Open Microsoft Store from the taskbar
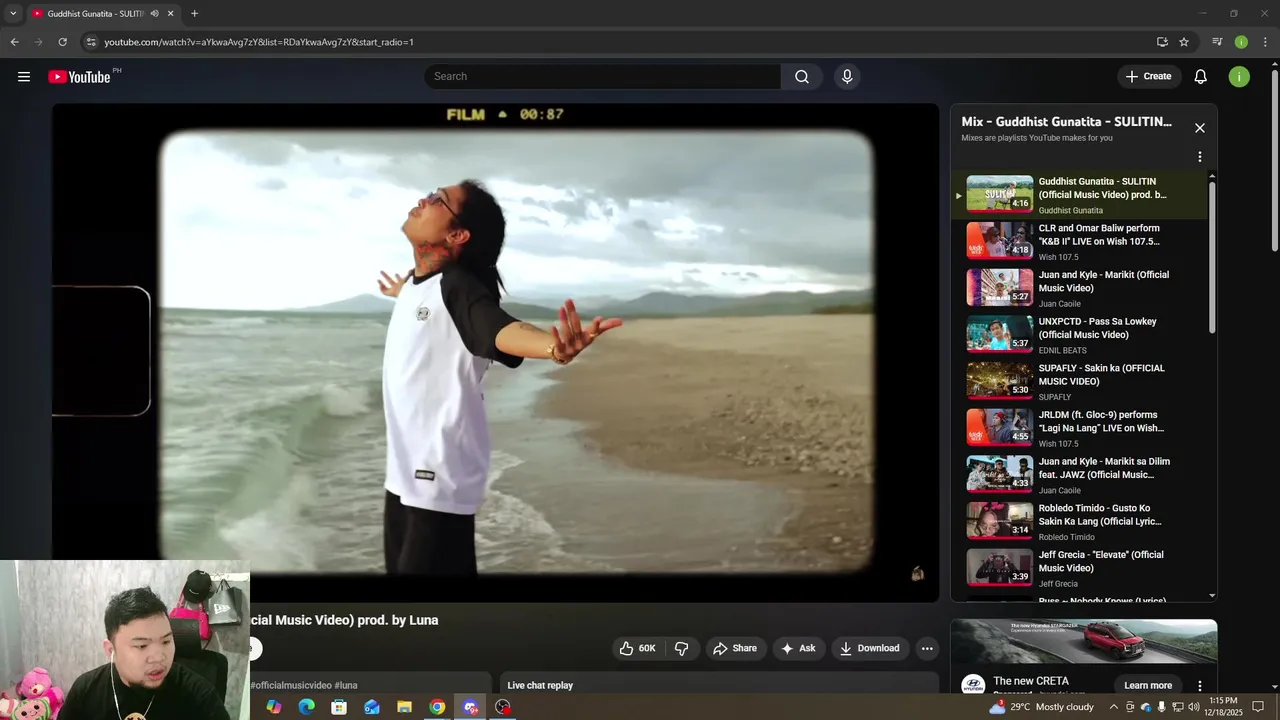This screenshot has width=1280, height=720. 339,707
